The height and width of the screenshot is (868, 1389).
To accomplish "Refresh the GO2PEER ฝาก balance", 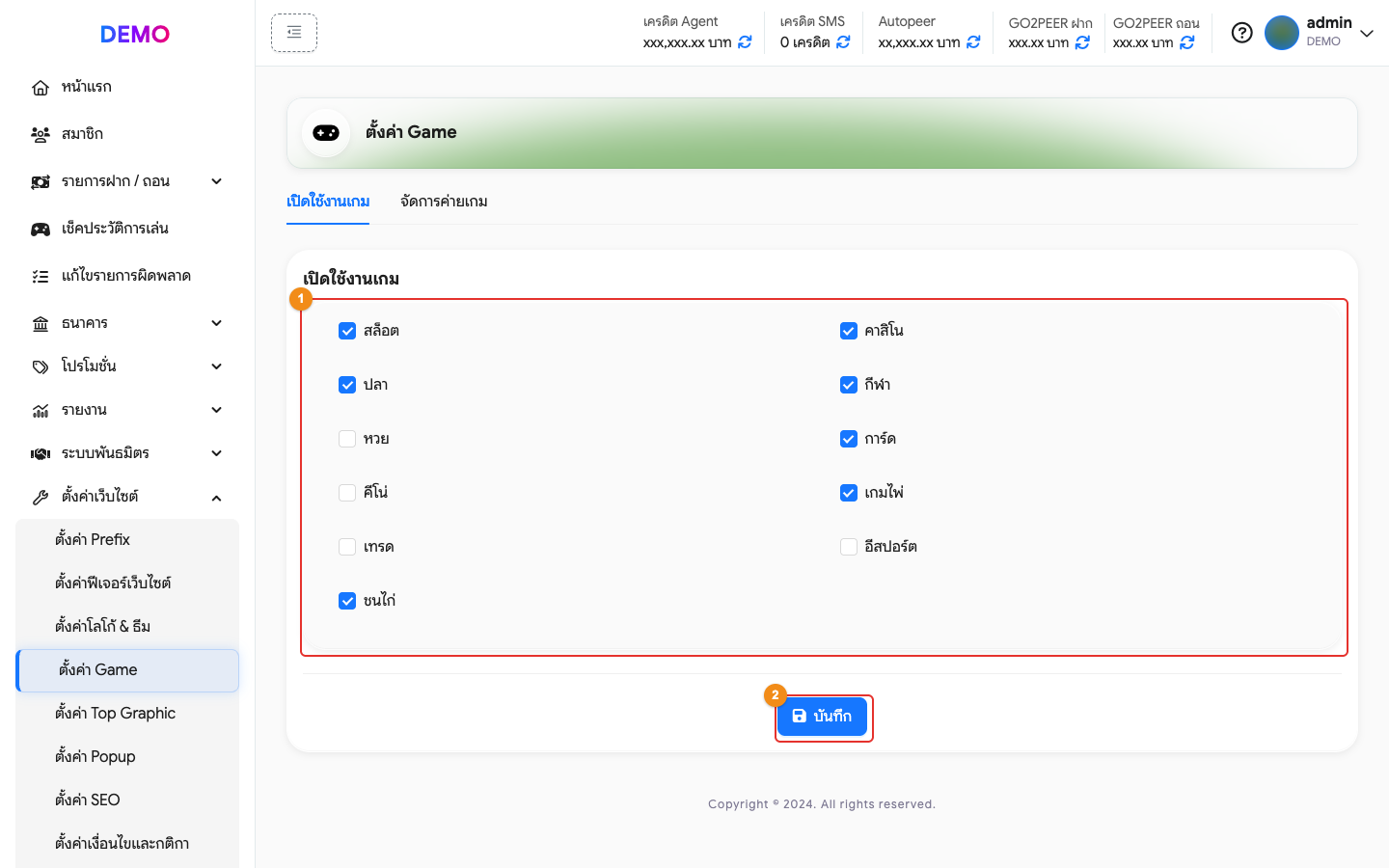I will click(x=1082, y=42).
